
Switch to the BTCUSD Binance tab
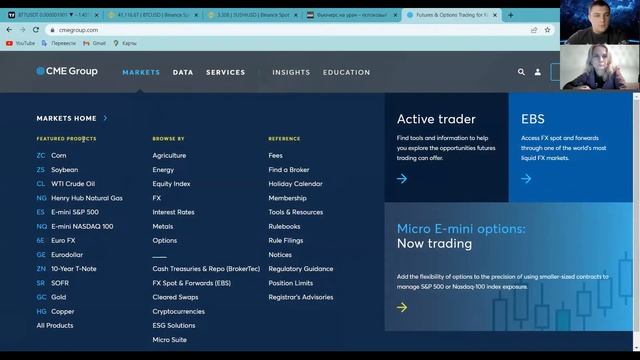click(153, 15)
